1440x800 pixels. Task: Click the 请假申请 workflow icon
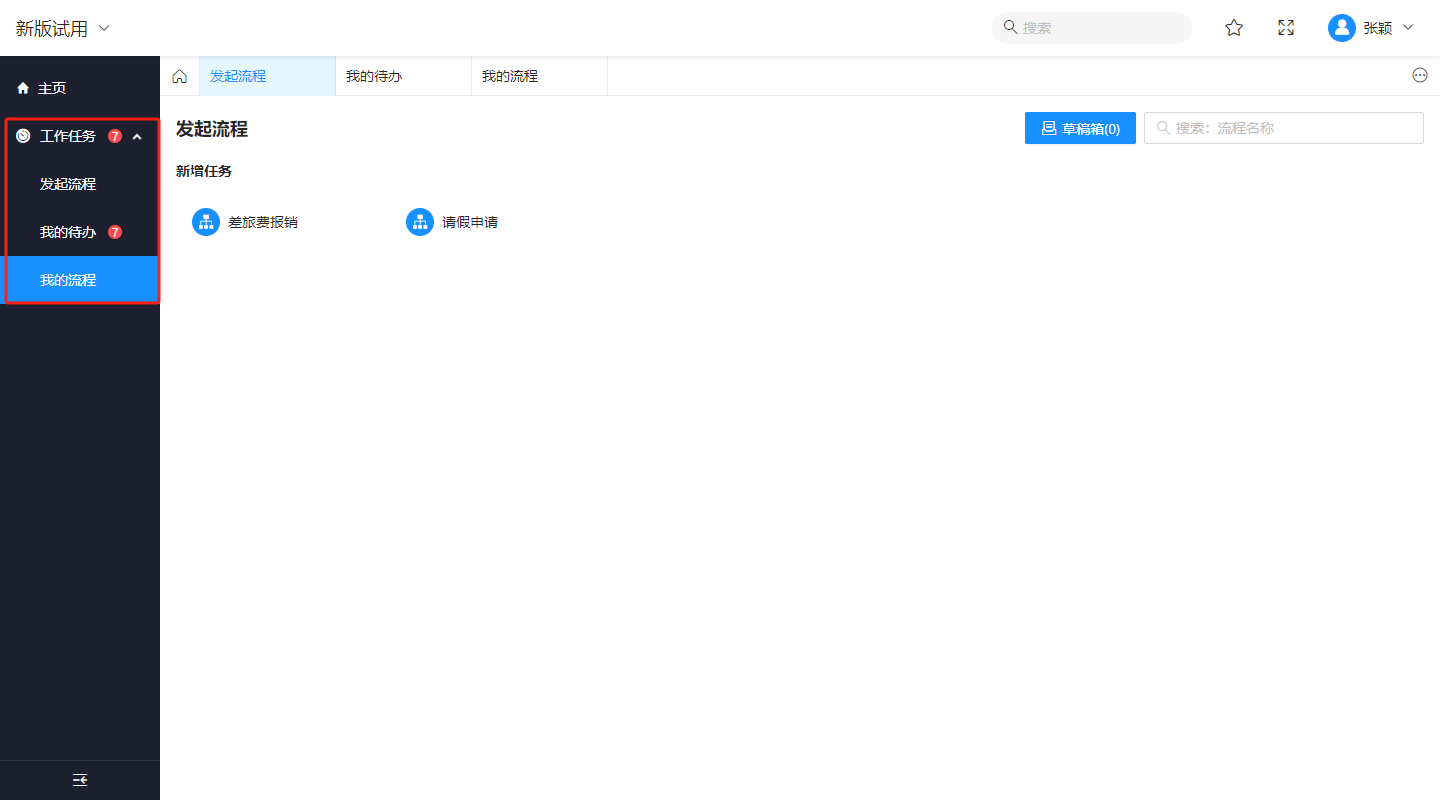[x=420, y=222]
